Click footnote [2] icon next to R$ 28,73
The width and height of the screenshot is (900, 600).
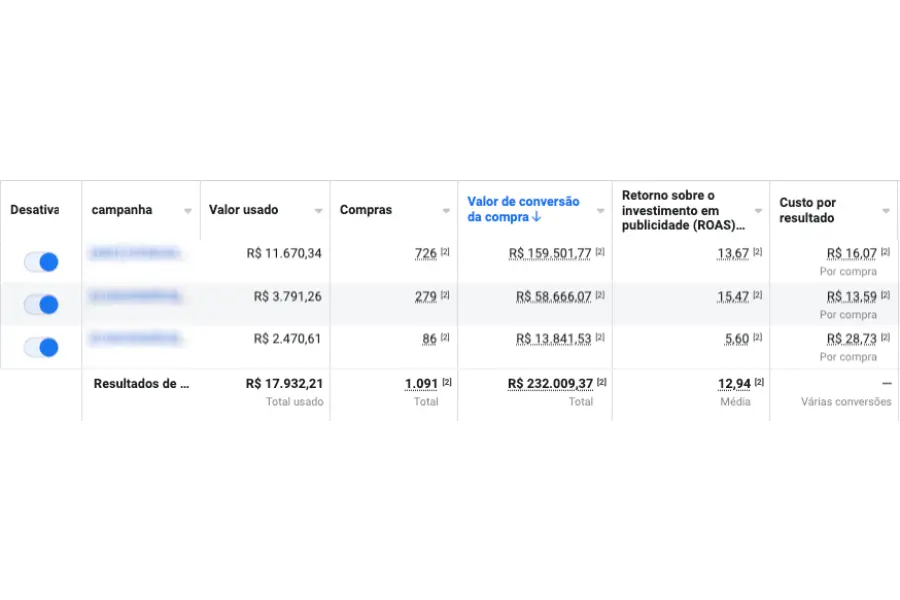[x=885, y=339]
